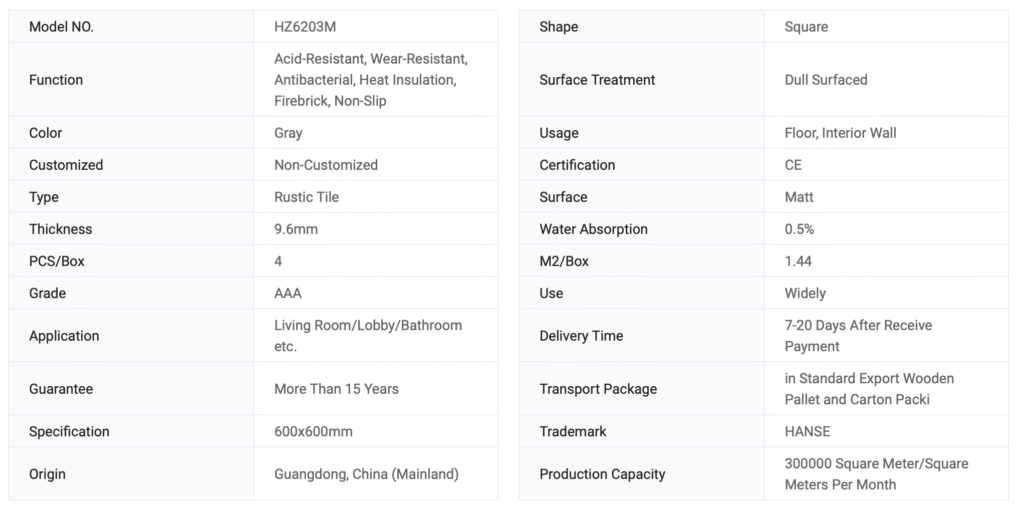This screenshot has height=512, width=1024.
Task: Click the More Than 15 Years guarantee
Action: (336, 389)
